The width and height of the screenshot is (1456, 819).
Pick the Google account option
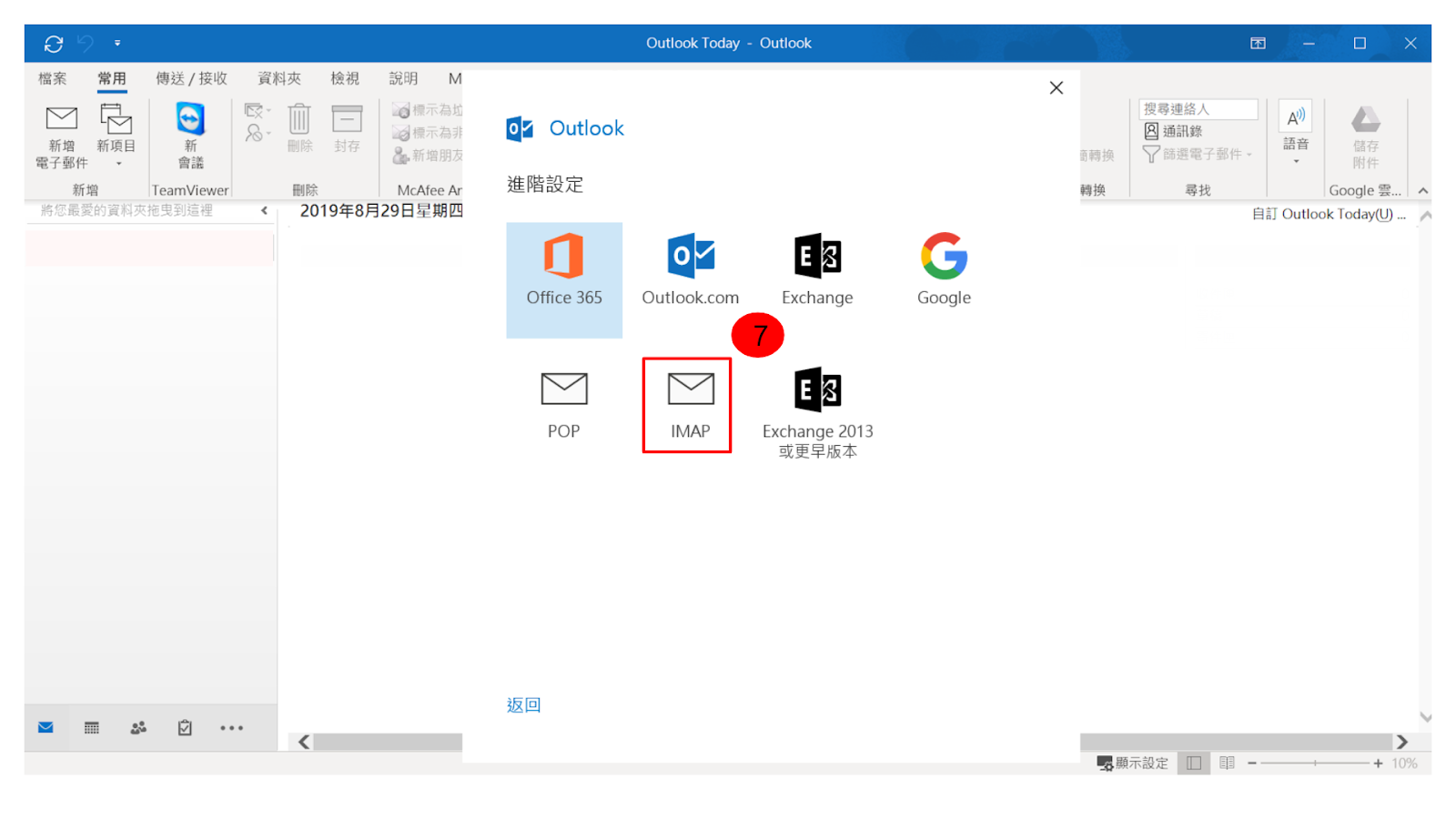944,270
